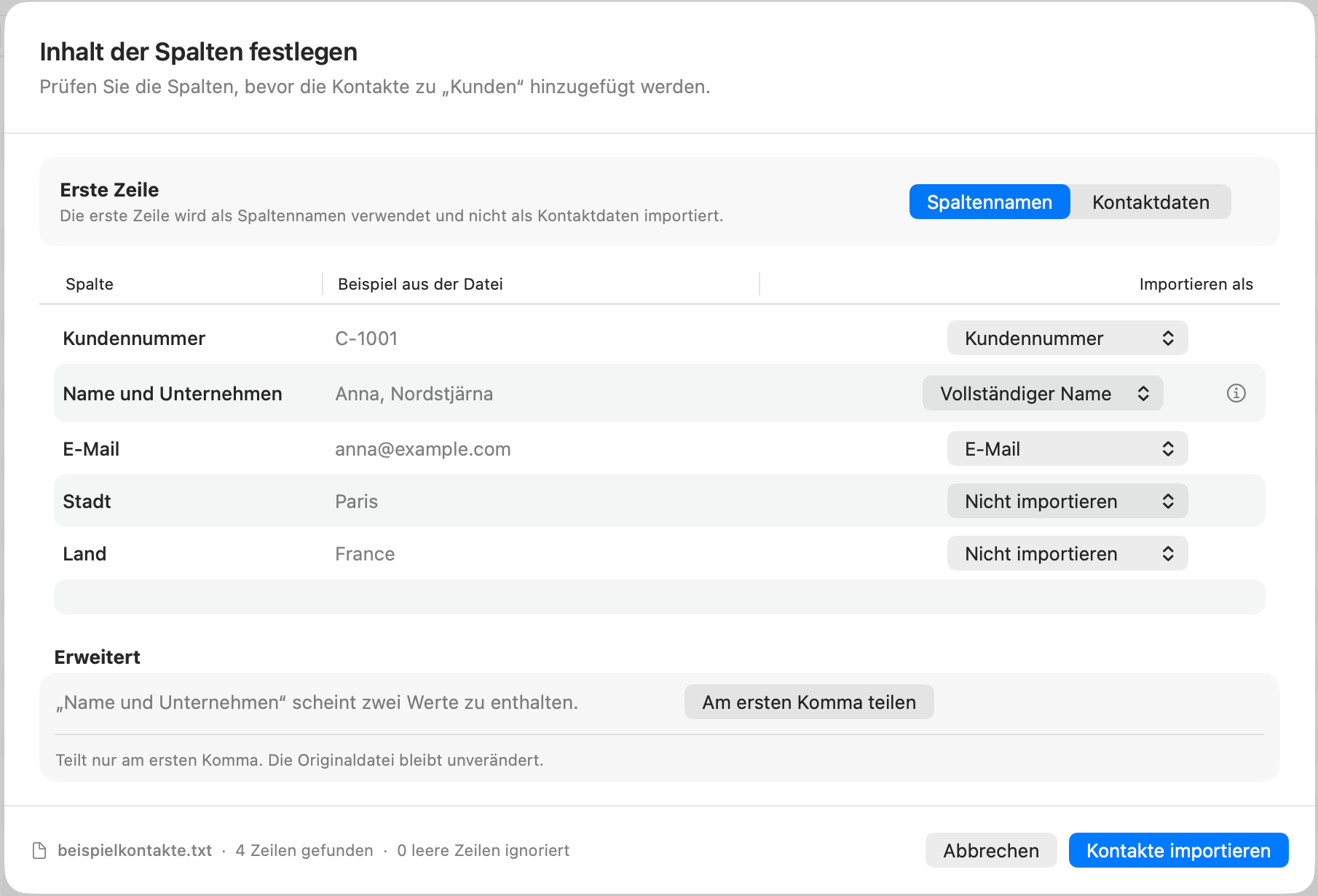Click the Importieren als column header

coord(1196,284)
